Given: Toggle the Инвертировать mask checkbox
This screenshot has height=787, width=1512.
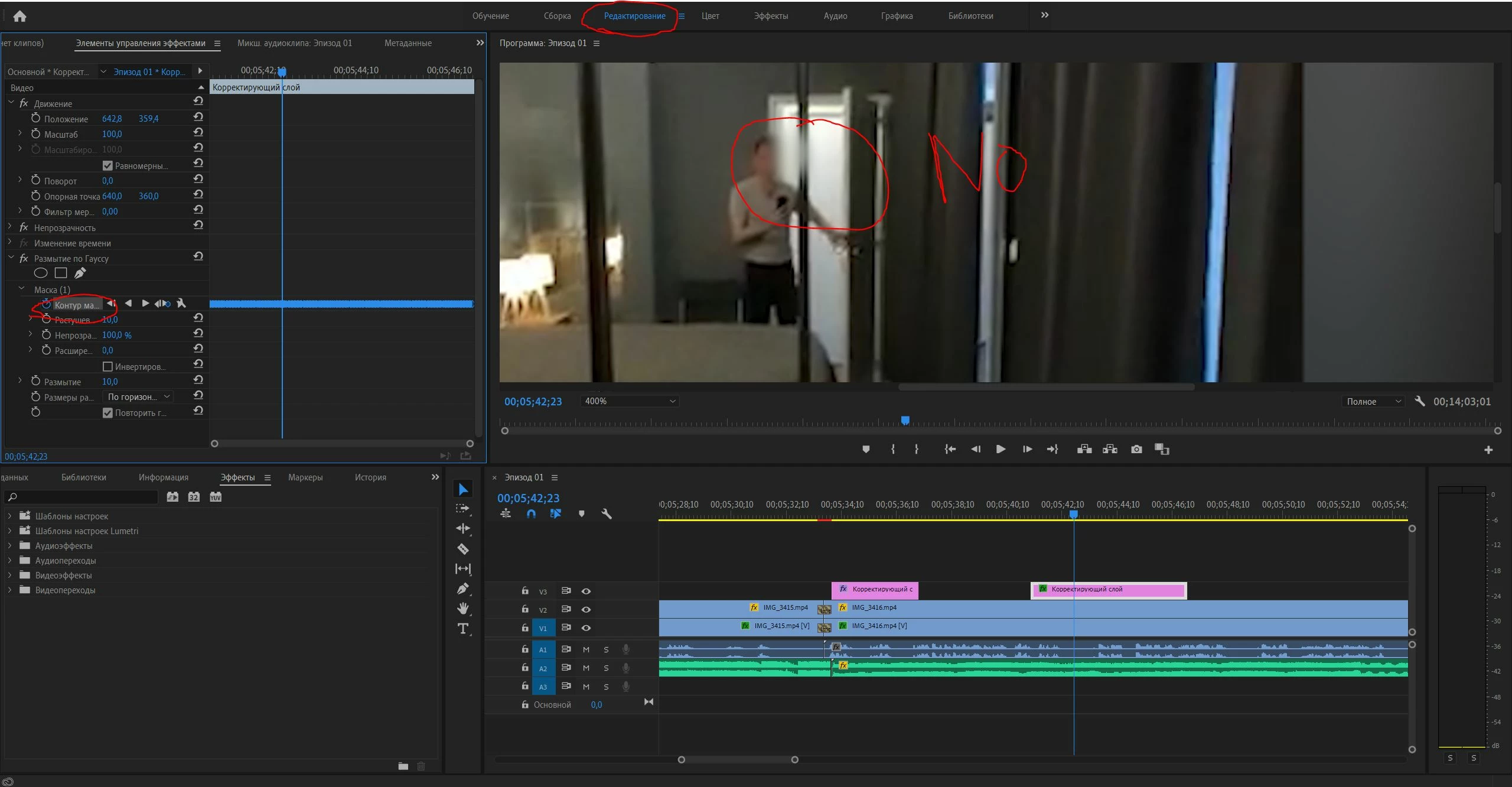Looking at the screenshot, I should tap(107, 367).
